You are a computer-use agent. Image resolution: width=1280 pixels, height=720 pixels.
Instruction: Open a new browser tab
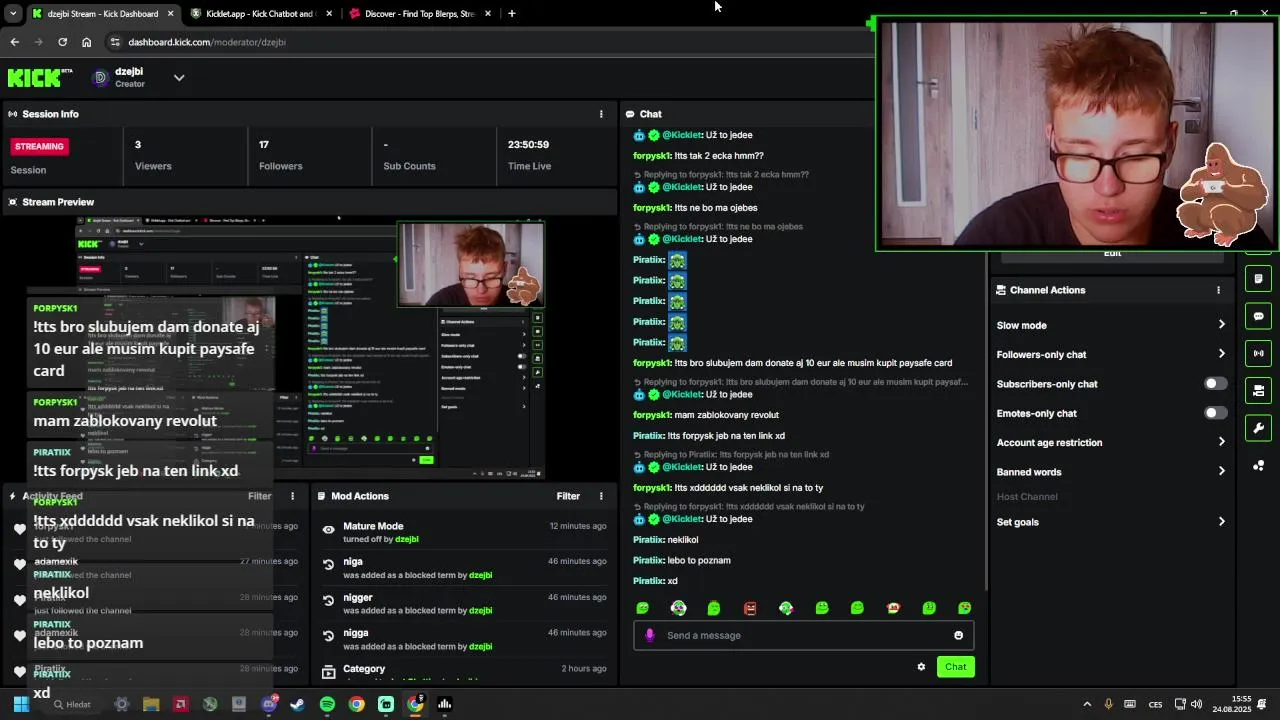511,14
